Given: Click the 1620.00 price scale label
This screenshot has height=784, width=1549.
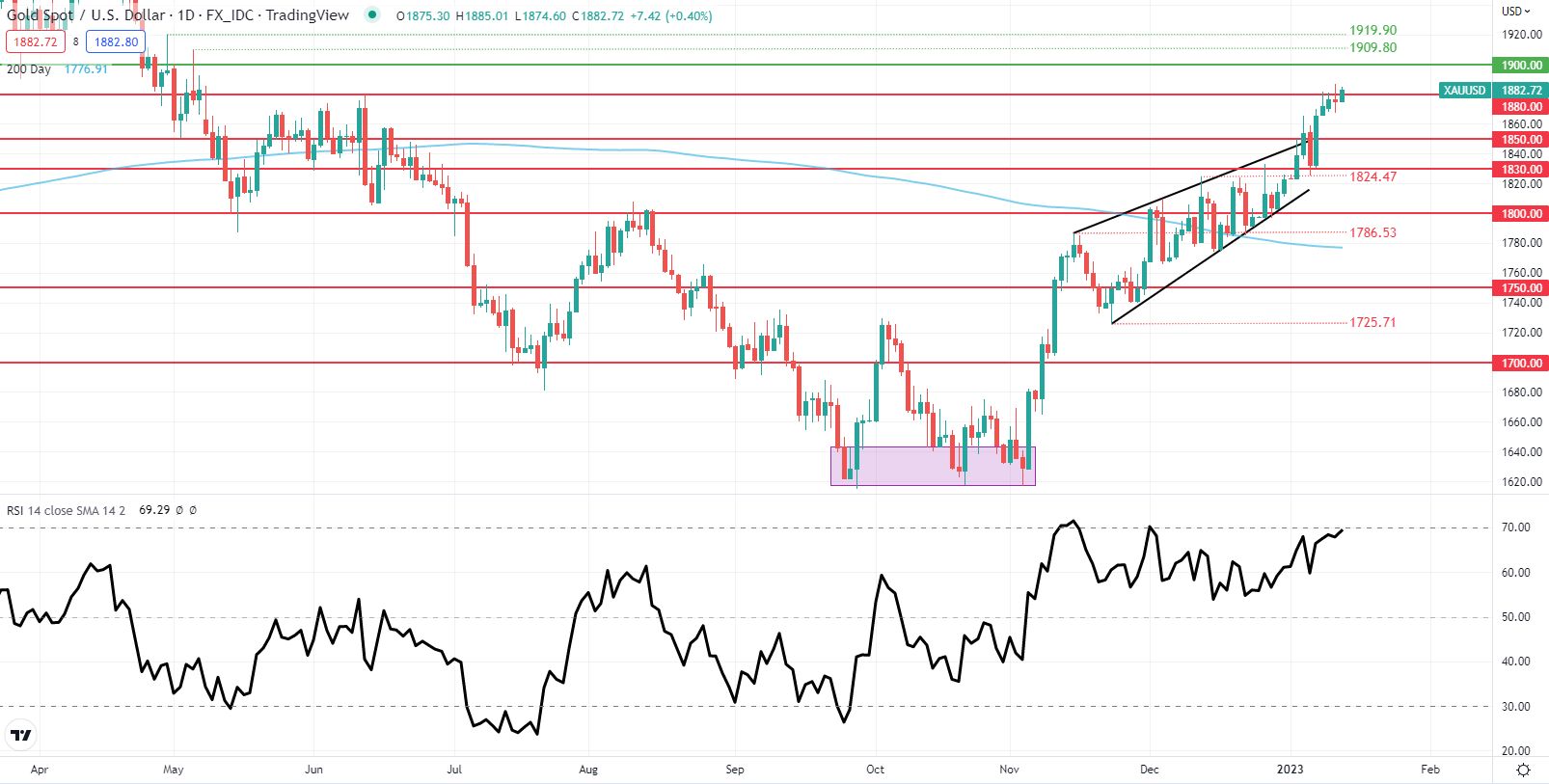Looking at the screenshot, I should tap(1521, 482).
